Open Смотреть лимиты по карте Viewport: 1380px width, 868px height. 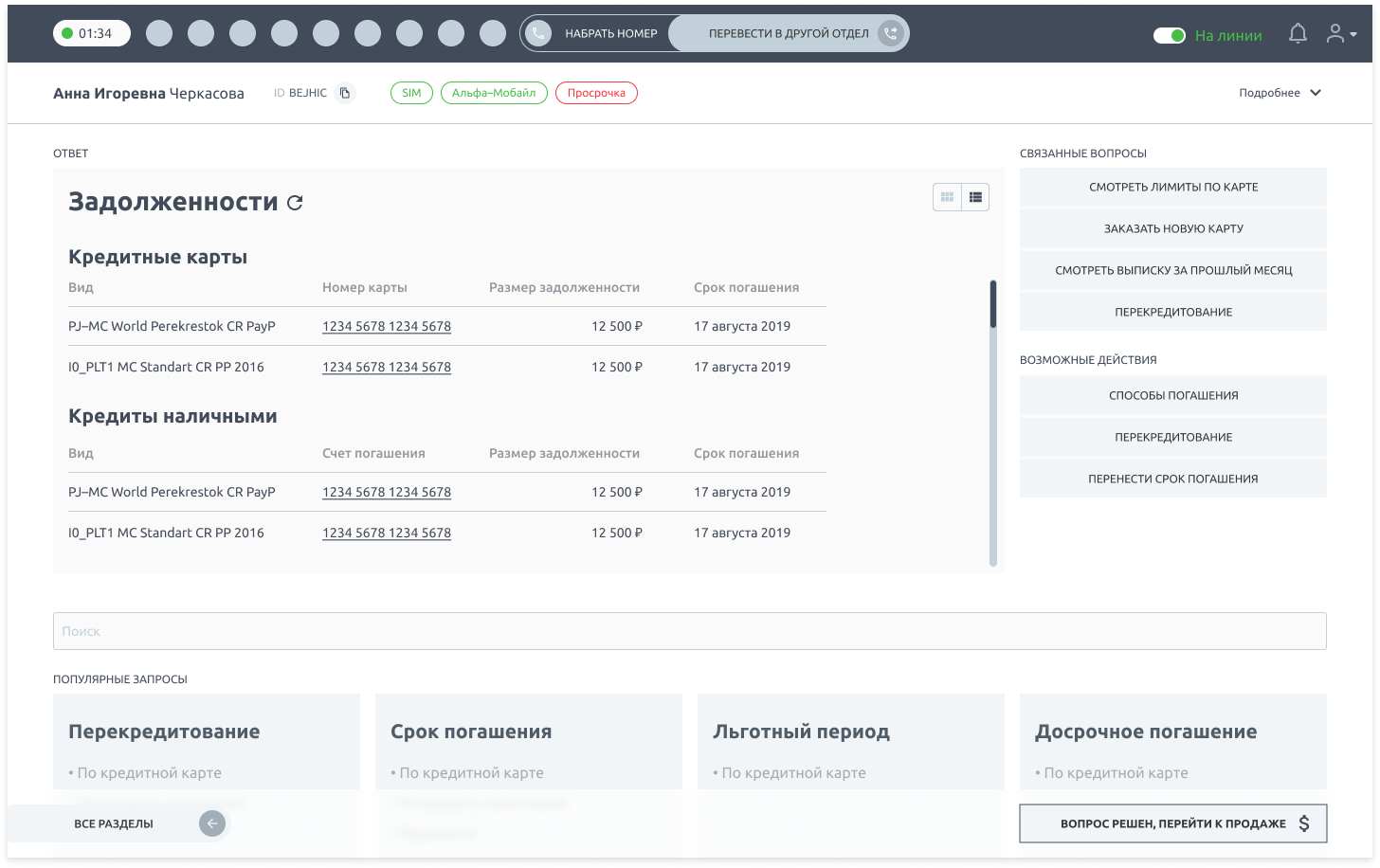(1173, 187)
